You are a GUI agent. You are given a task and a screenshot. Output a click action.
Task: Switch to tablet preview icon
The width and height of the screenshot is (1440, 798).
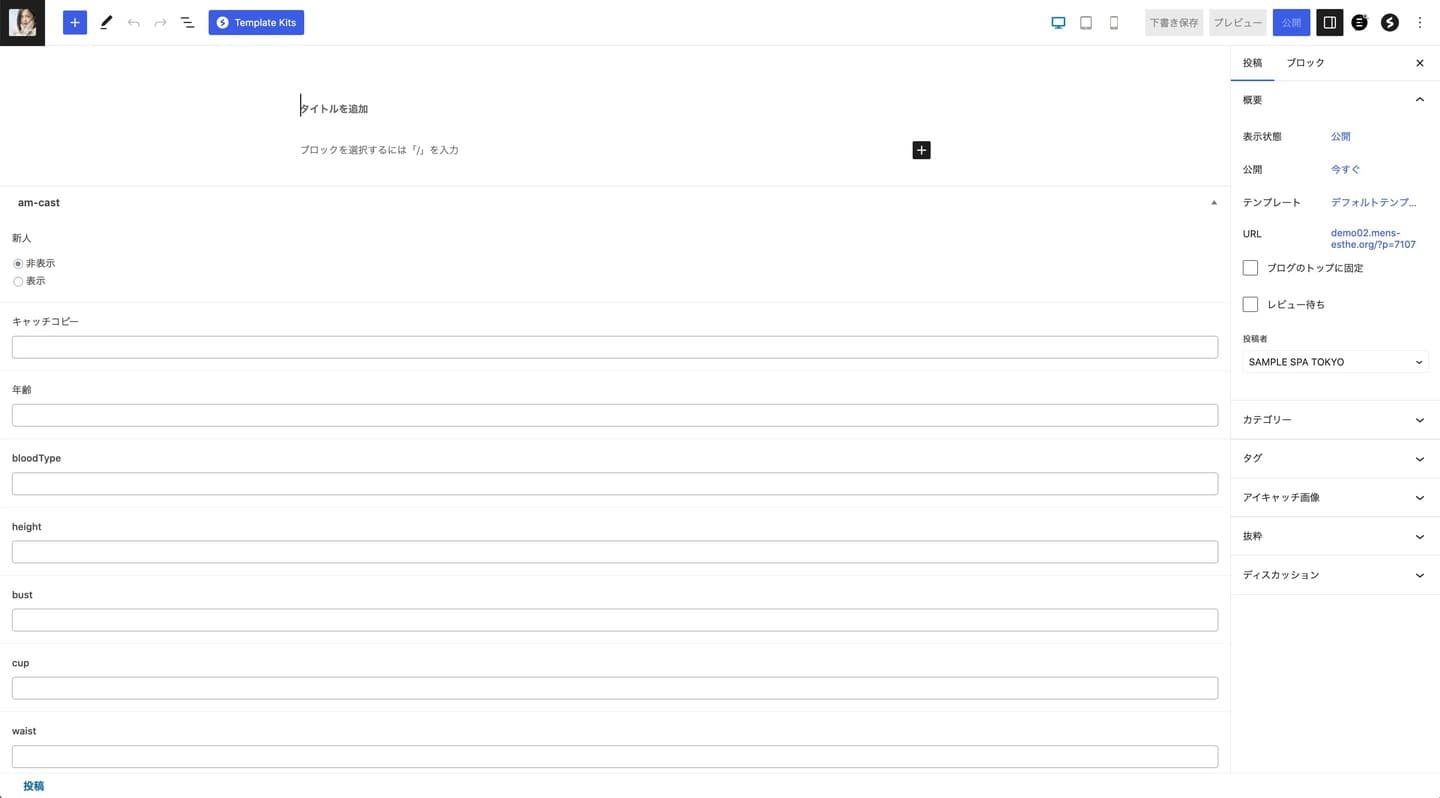point(1086,22)
